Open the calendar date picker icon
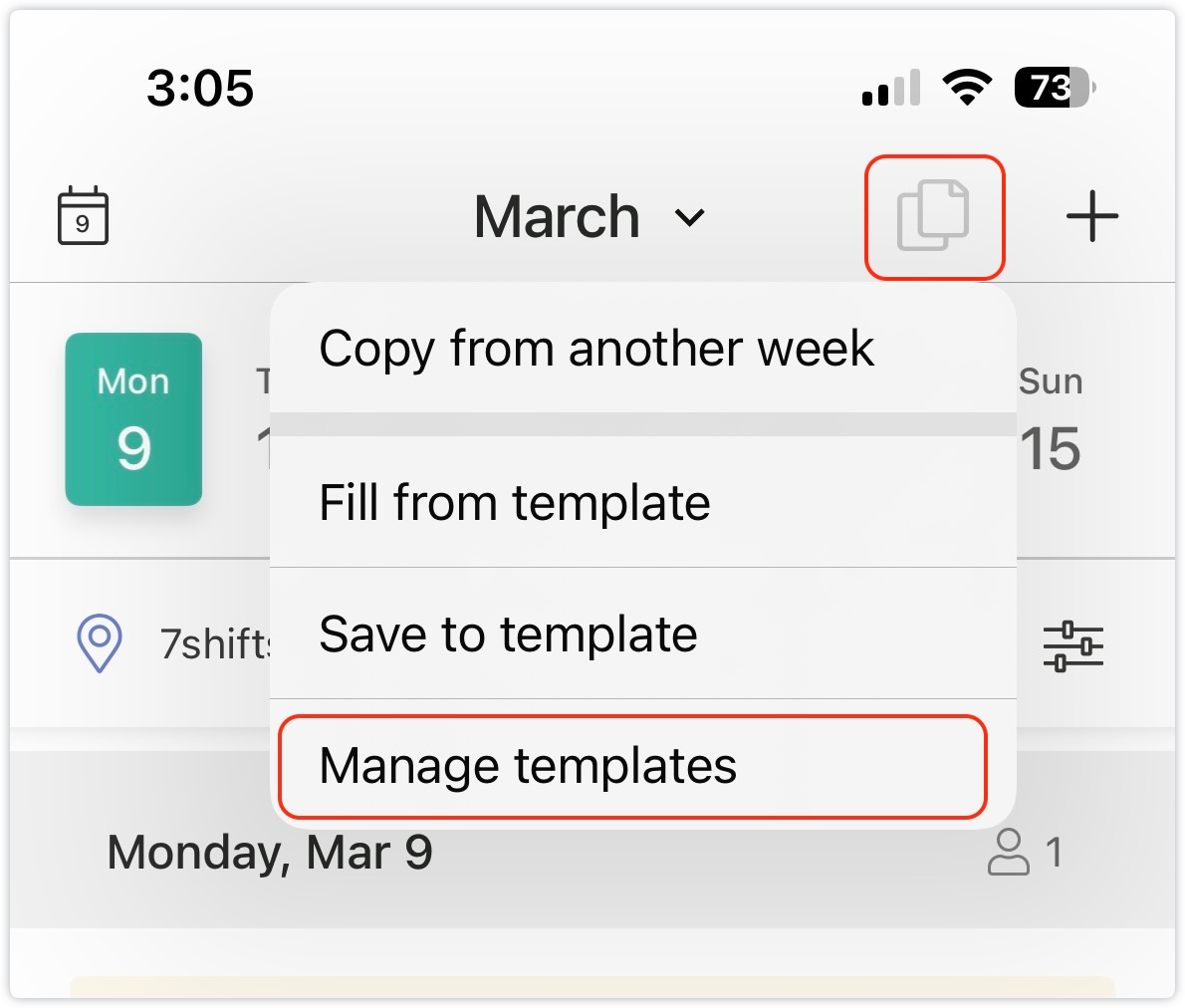Screen dimensions: 1185x1008 coord(83,215)
